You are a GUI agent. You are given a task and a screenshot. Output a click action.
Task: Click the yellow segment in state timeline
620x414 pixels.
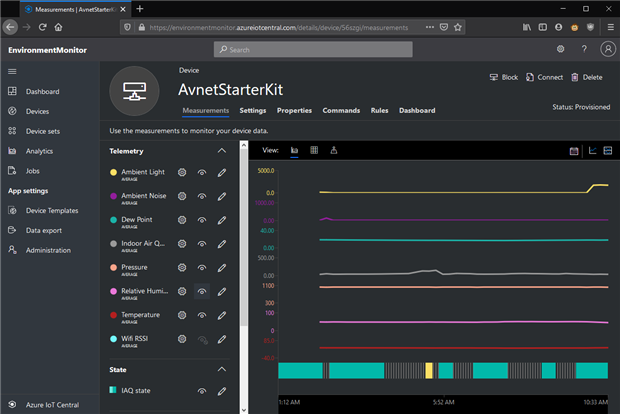[429, 370]
